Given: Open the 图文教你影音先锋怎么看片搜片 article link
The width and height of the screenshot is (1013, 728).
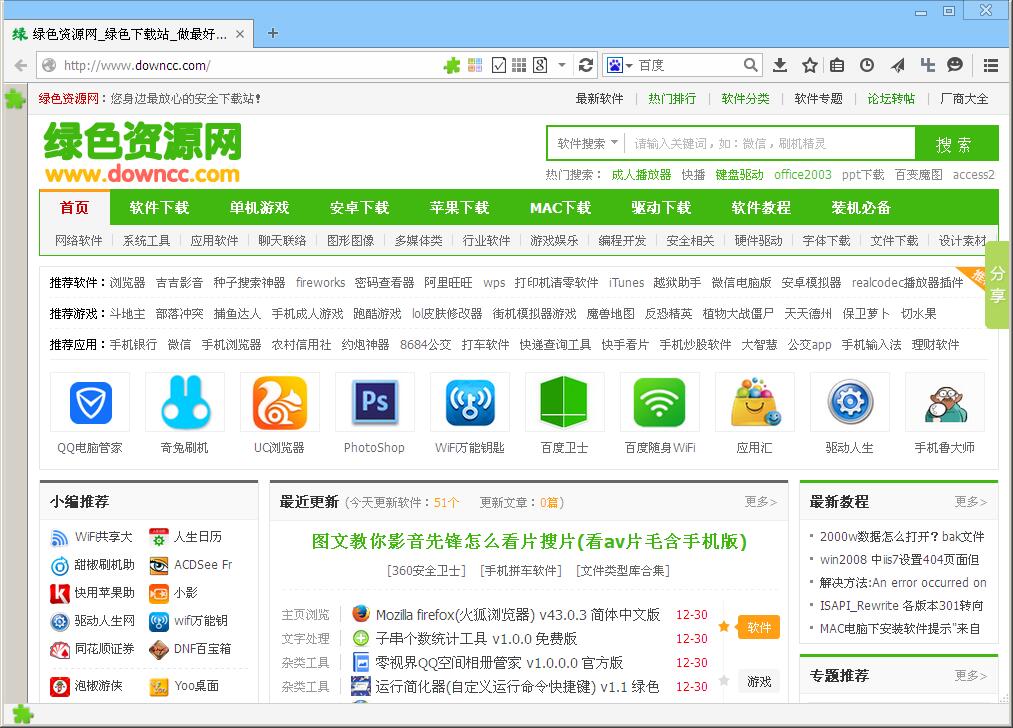Looking at the screenshot, I should click(528, 541).
